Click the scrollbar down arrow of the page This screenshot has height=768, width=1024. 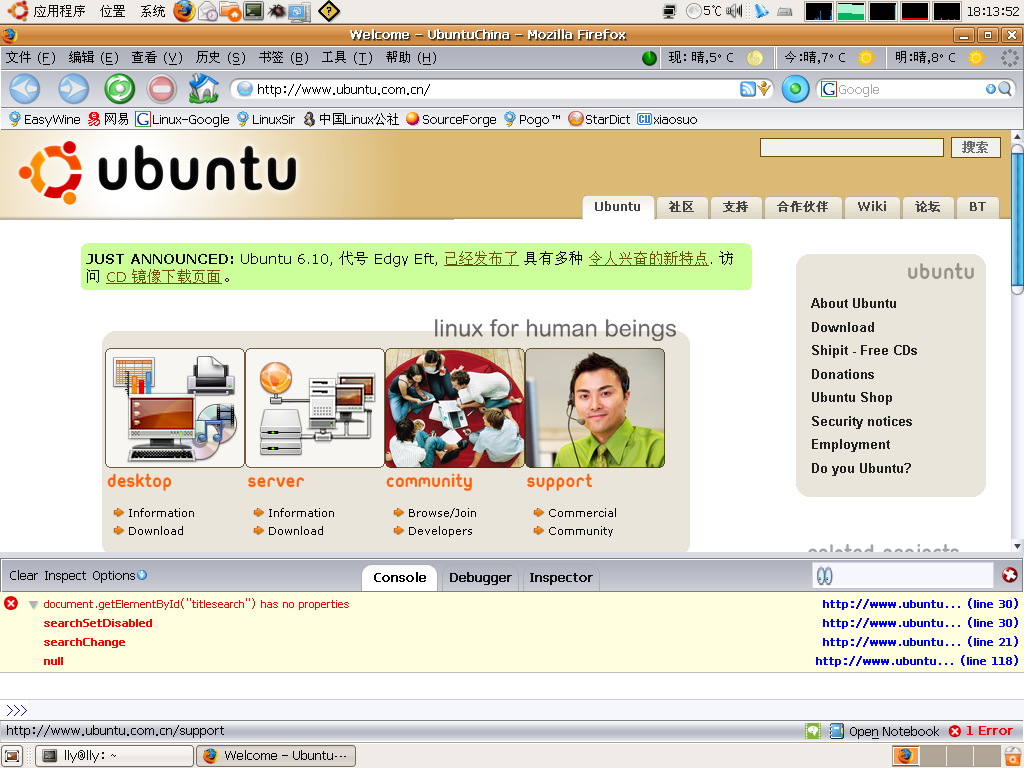pos(1017,546)
